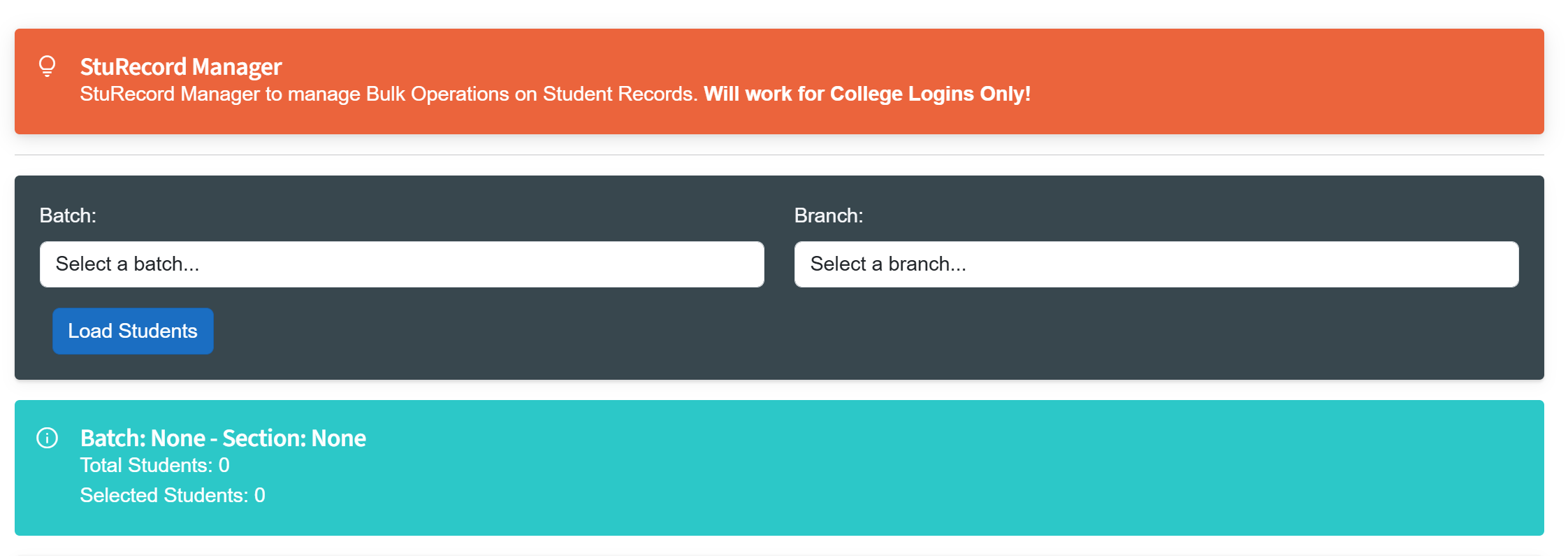
Task: Click the Batch field label
Action: click(68, 215)
